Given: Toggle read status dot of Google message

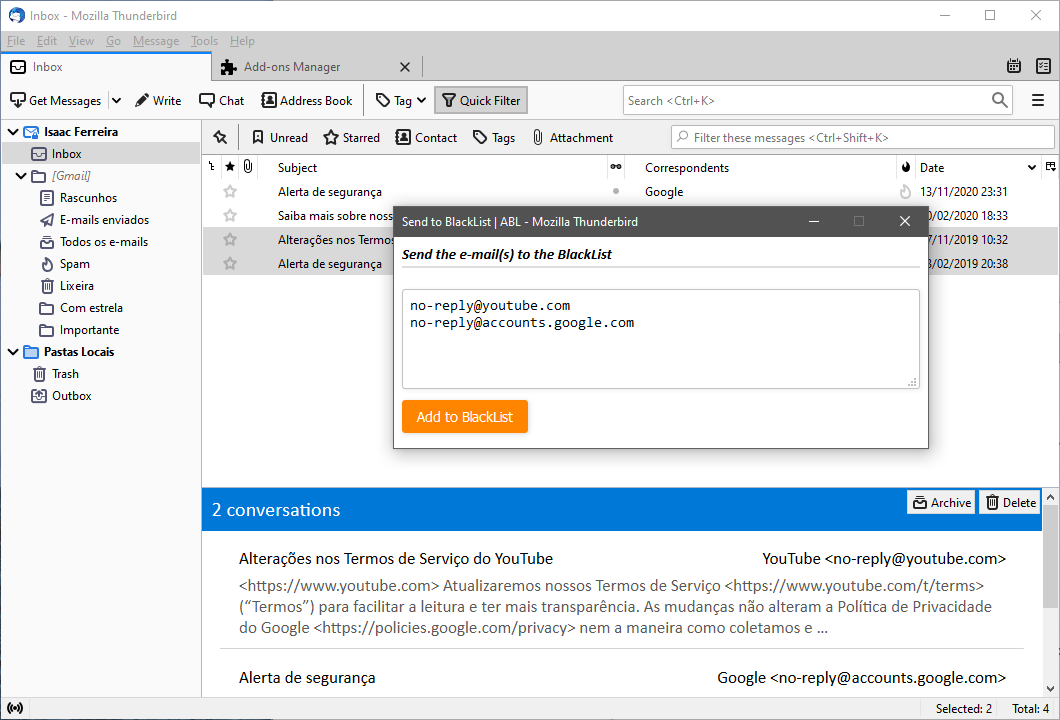Looking at the screenshot, I should [616, 191].
